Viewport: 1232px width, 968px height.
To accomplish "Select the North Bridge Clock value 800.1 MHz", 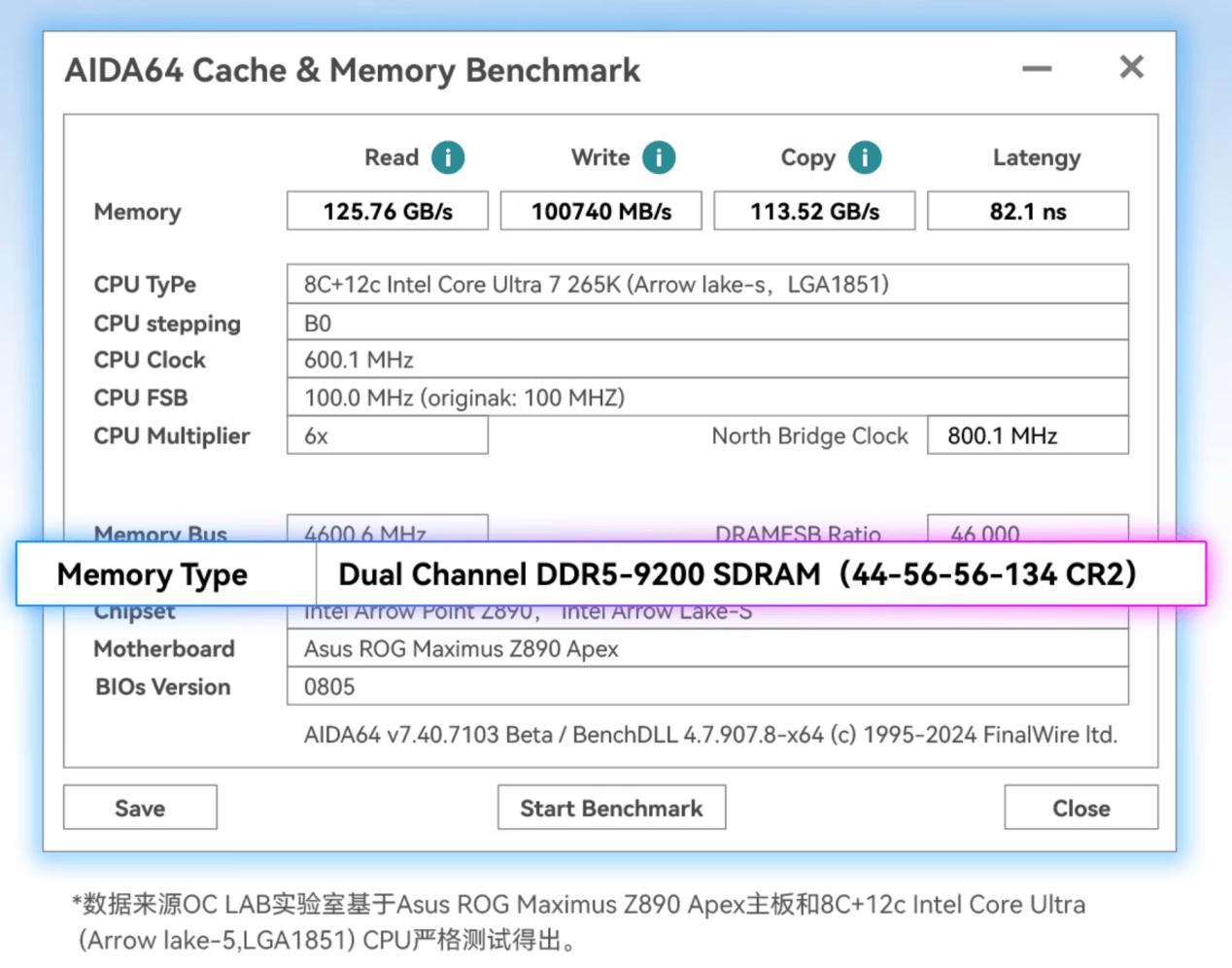I will tap(1026, 435).
